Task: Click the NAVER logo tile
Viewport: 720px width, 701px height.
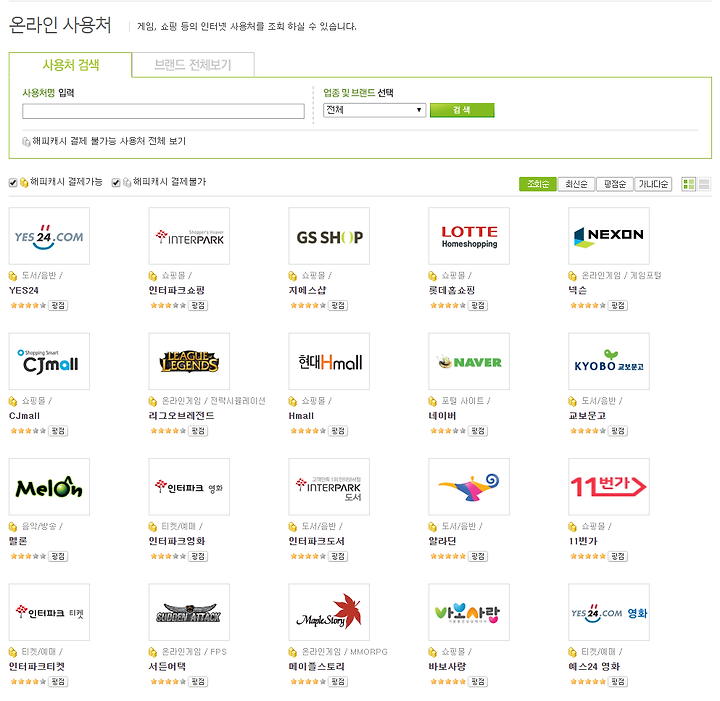Action: [x=469, y=361]
